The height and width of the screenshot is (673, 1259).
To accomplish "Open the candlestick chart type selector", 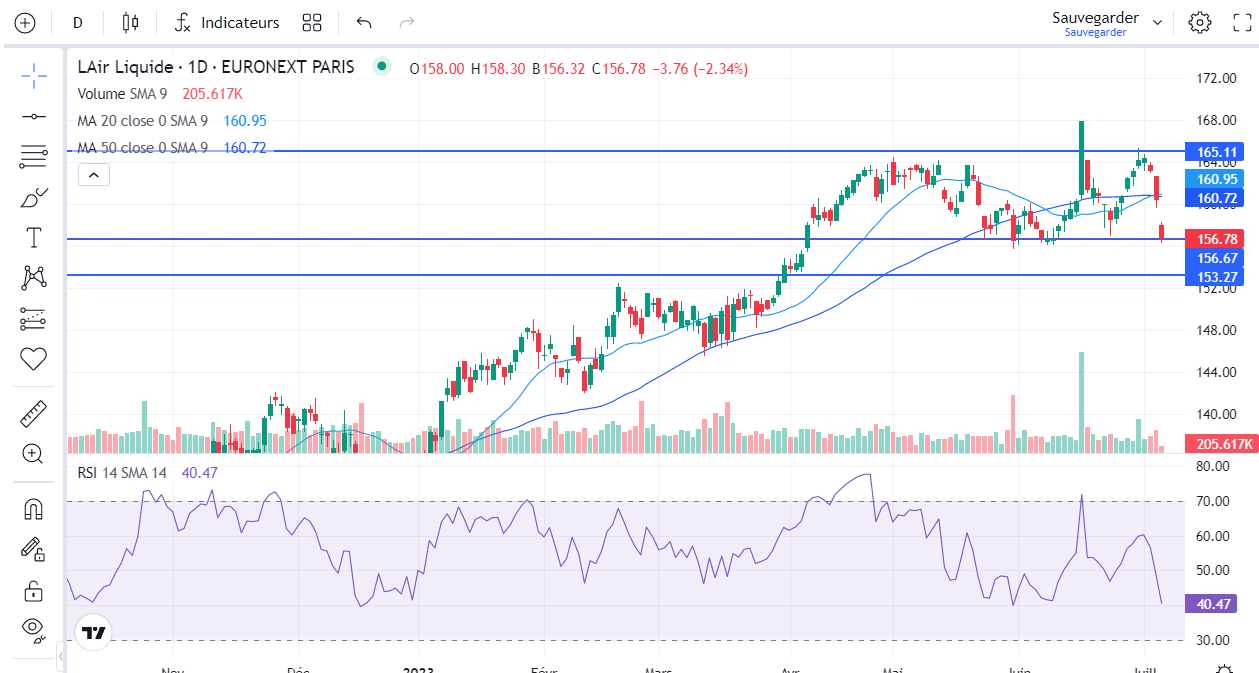I will 130,22.
